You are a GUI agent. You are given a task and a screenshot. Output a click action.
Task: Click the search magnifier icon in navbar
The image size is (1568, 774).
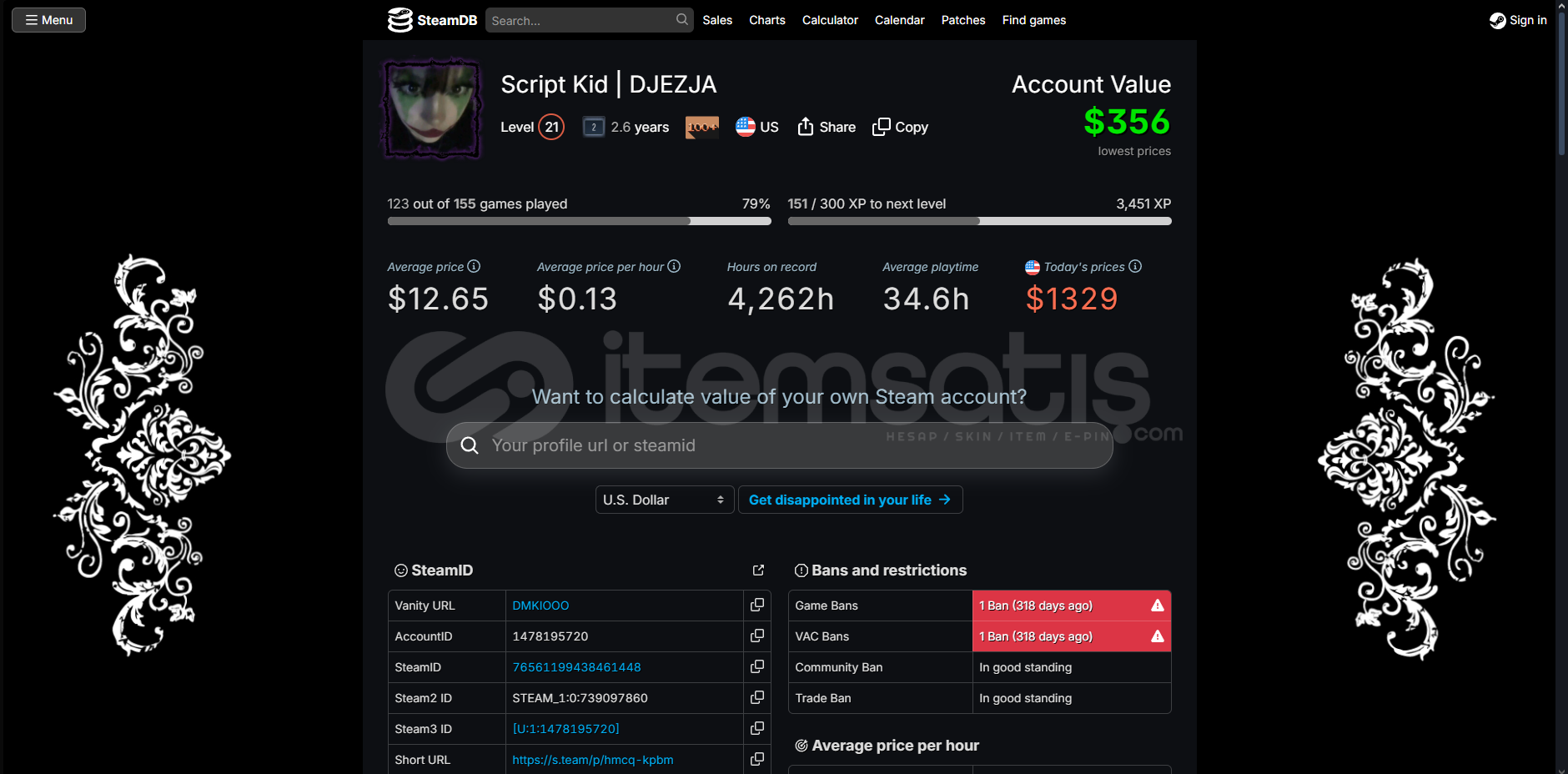[x=682, y=19]
